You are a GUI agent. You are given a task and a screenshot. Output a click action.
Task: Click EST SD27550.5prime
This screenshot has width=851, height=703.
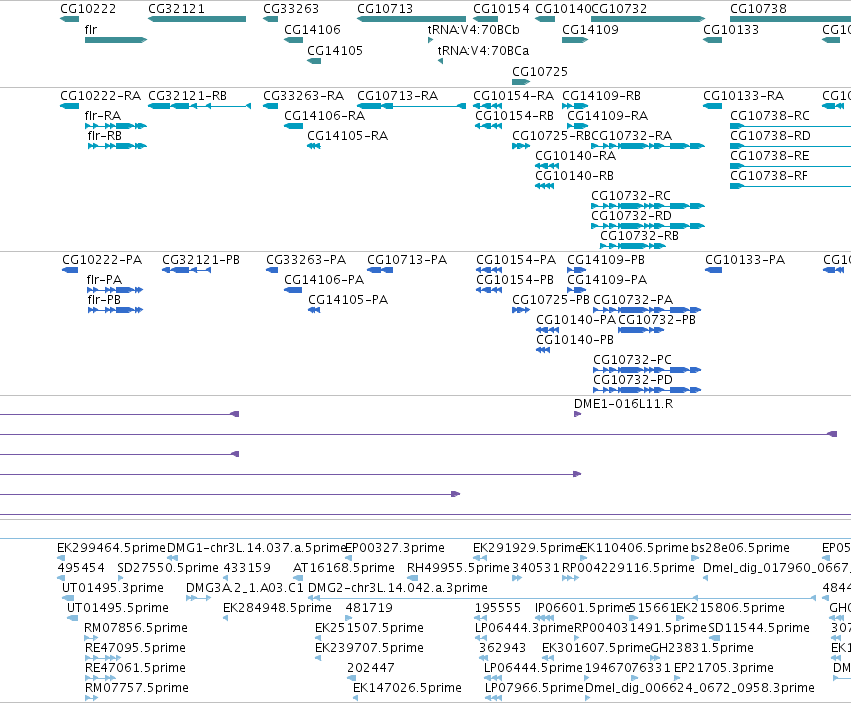[x=168, y=568]
